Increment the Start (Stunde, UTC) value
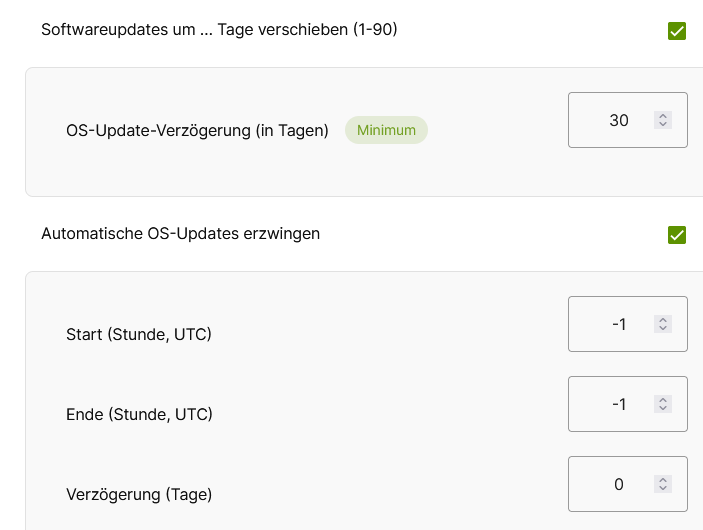 [663, 320]
